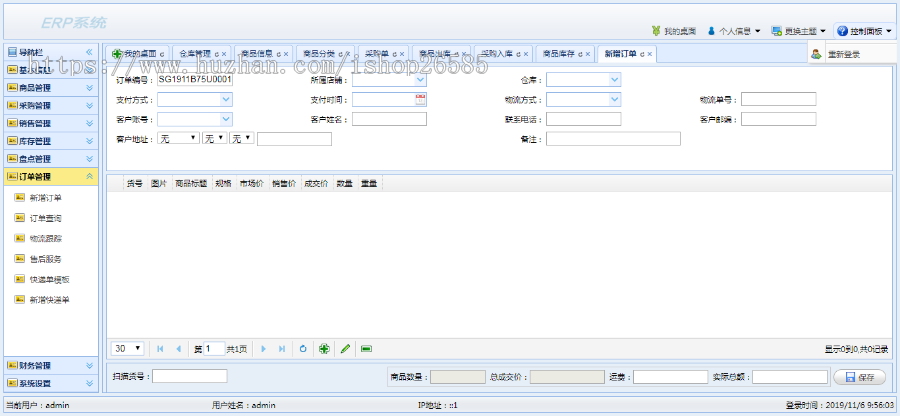Screen dimensions: 900x416
Task: Click the 我的桌面 top toolbar icon
Action: [656, 30]
